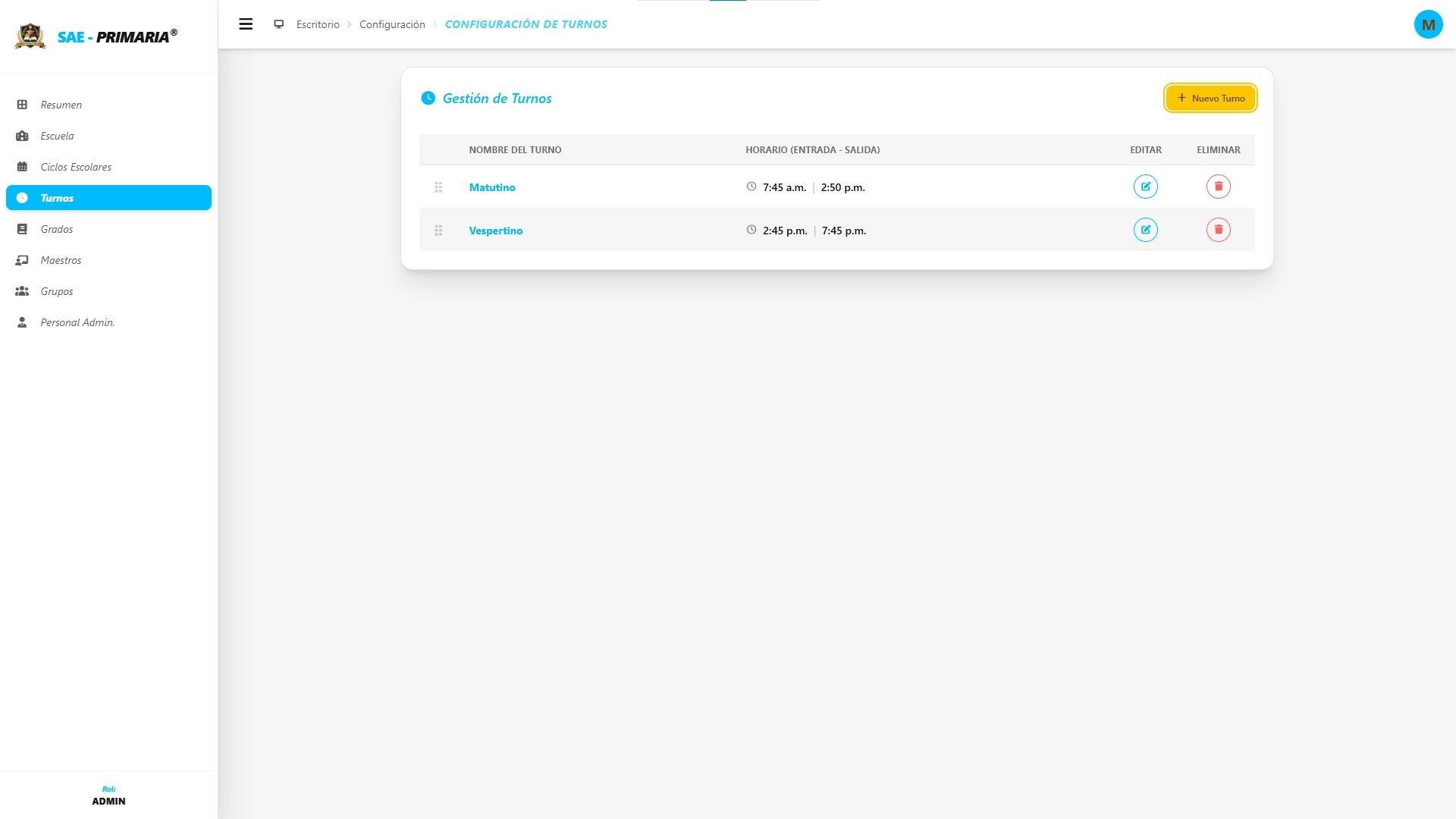1456x819 pixels.
Task: Toggle the hamburger sidebar menu
Action: tap(246, 24)
